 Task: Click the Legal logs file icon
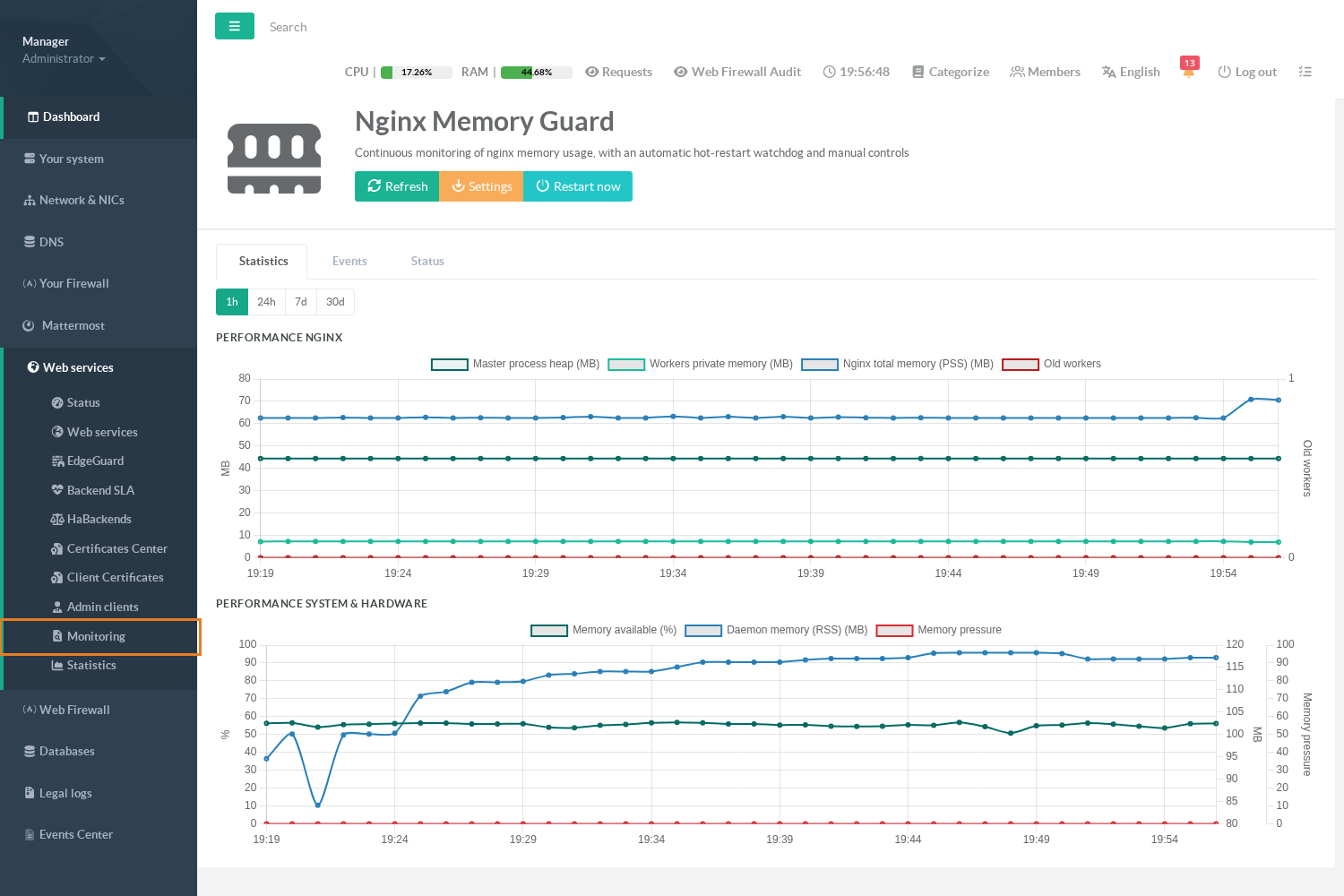[x=30, y=793]
